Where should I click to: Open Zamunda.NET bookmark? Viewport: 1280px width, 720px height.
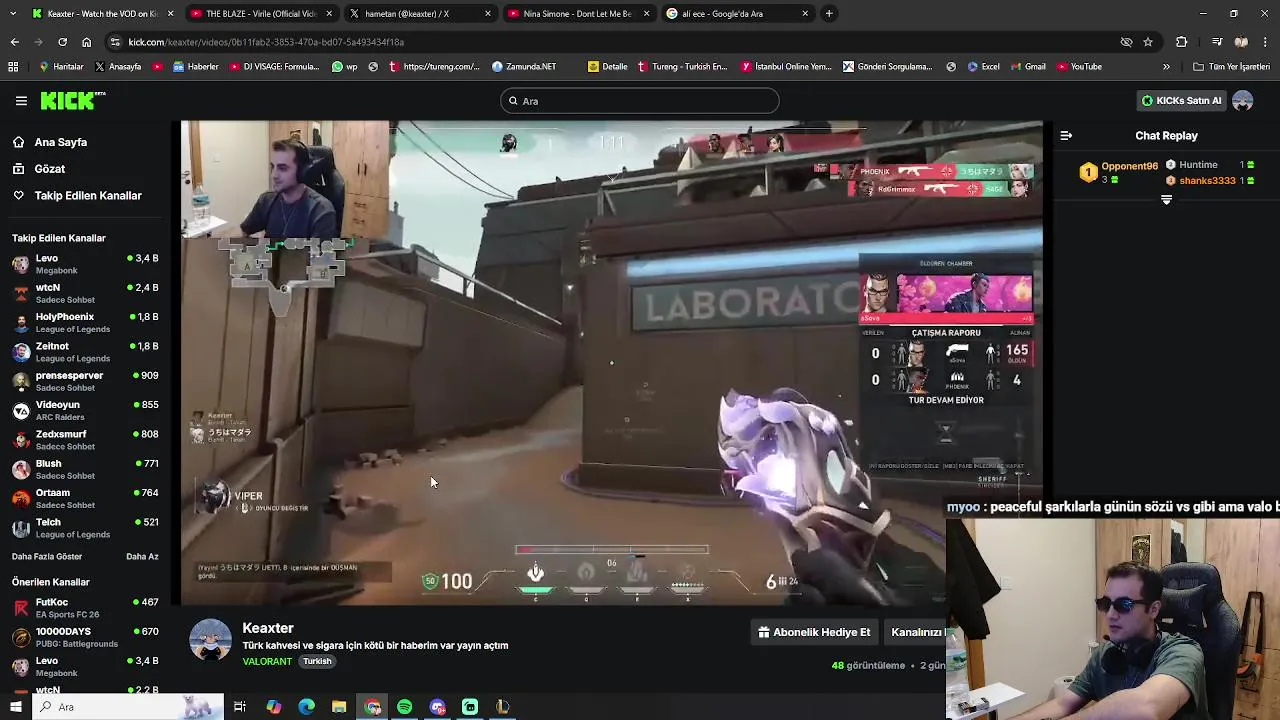pos(524,67)
